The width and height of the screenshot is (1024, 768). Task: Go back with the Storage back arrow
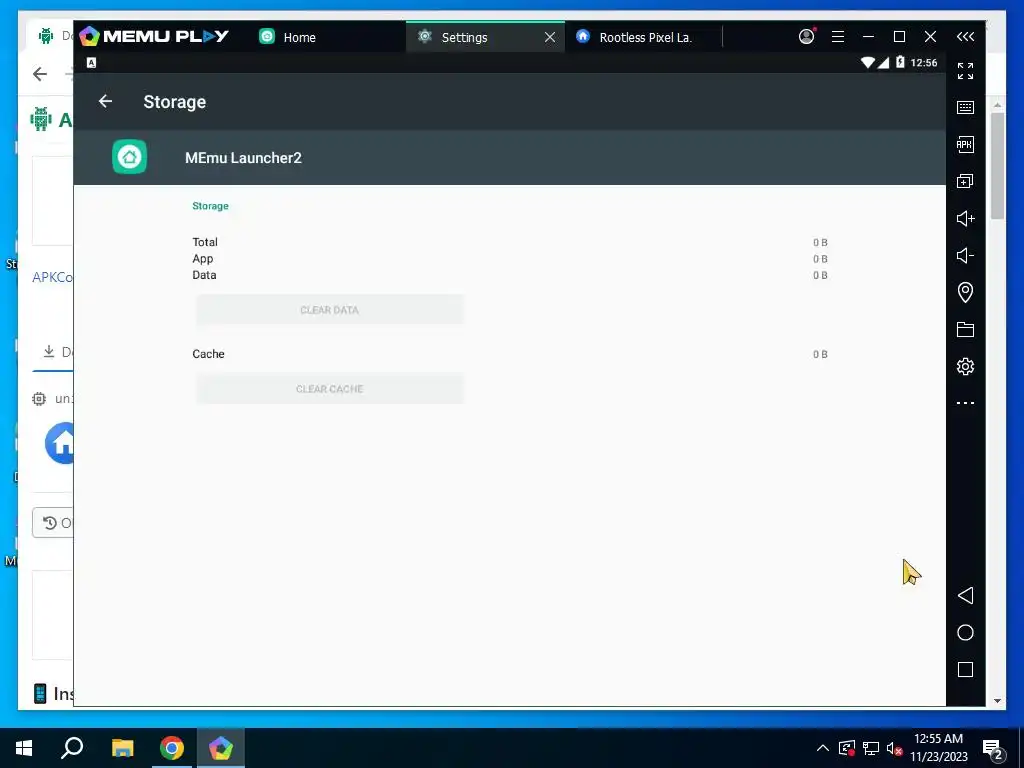[x=105, y=101]
